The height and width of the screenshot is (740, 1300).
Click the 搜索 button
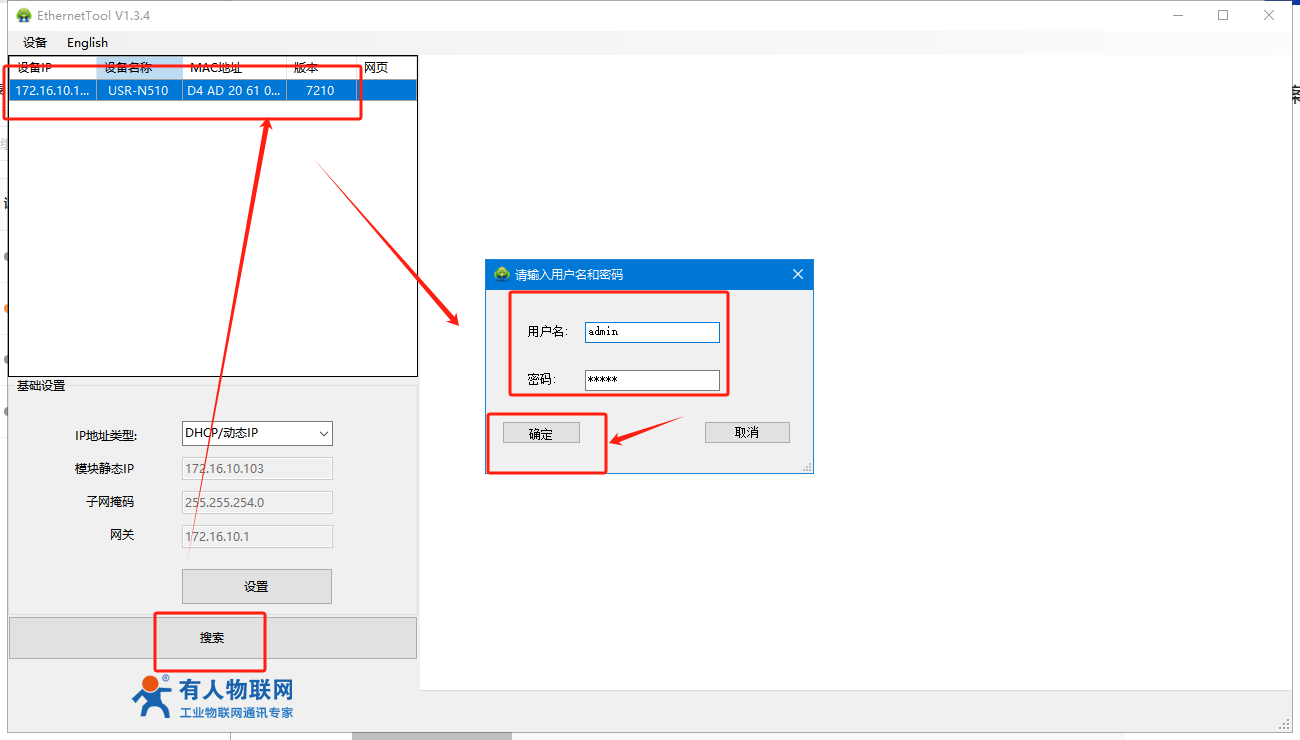[x=213, y=638]
